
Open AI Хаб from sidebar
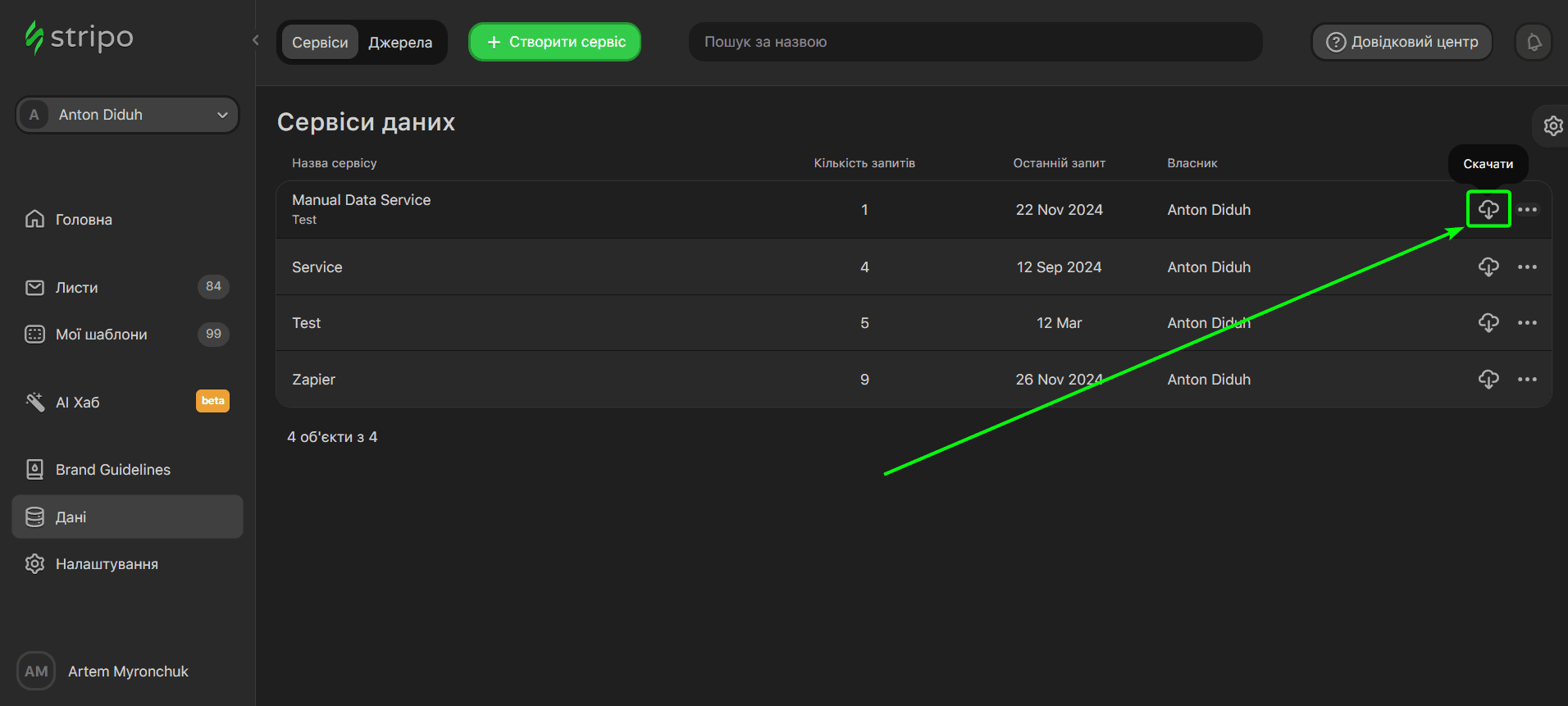[x=78, y=403]
